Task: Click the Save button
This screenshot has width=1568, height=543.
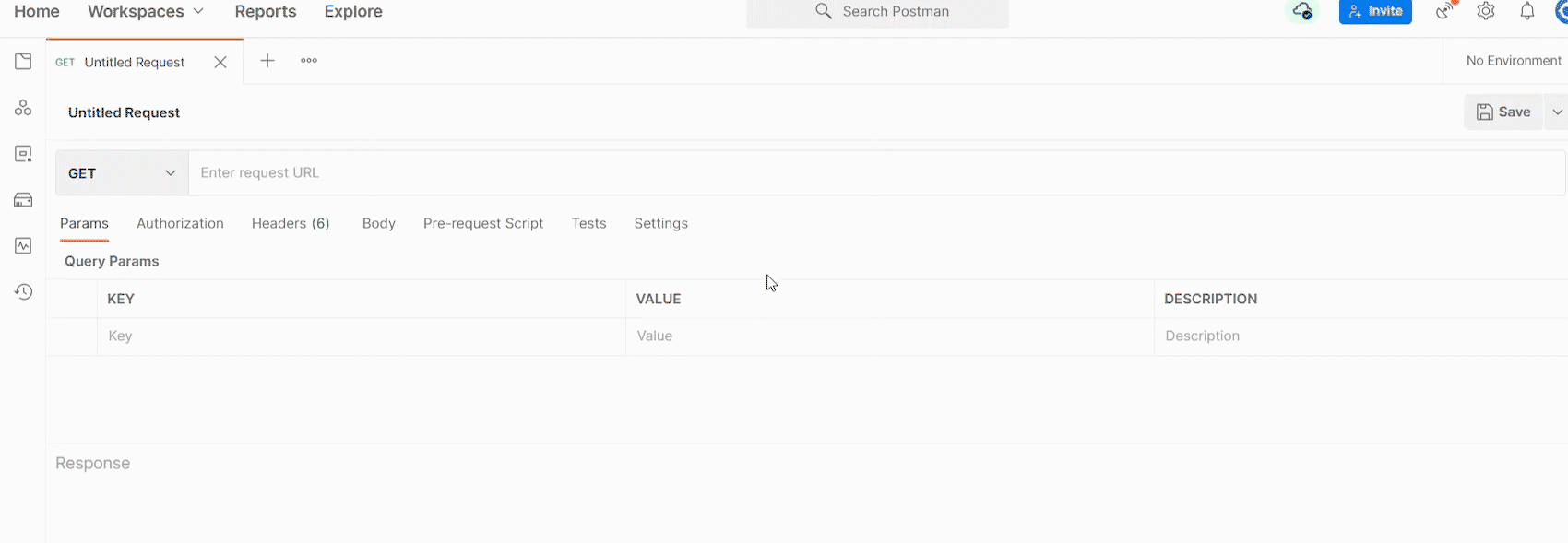Action: click(1503, 112)
